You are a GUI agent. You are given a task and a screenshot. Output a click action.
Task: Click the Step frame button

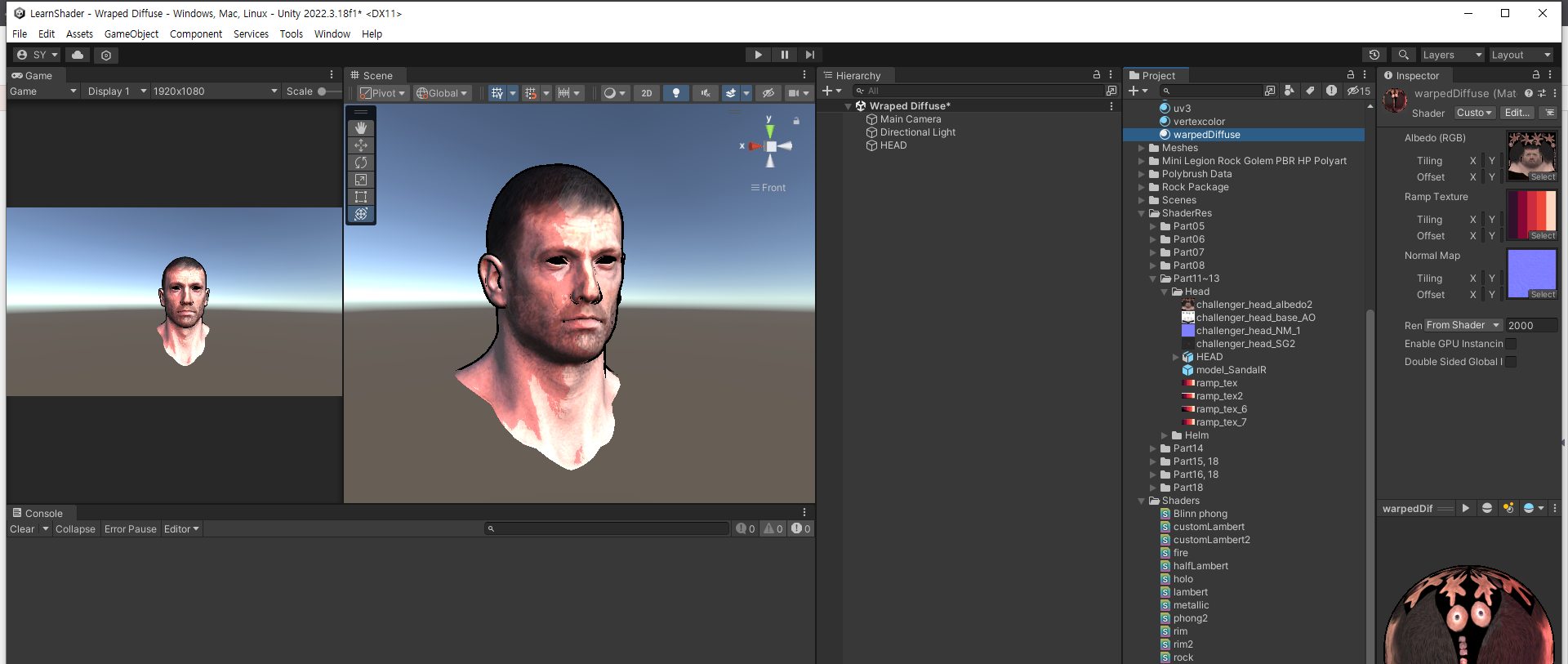[809, 55]
